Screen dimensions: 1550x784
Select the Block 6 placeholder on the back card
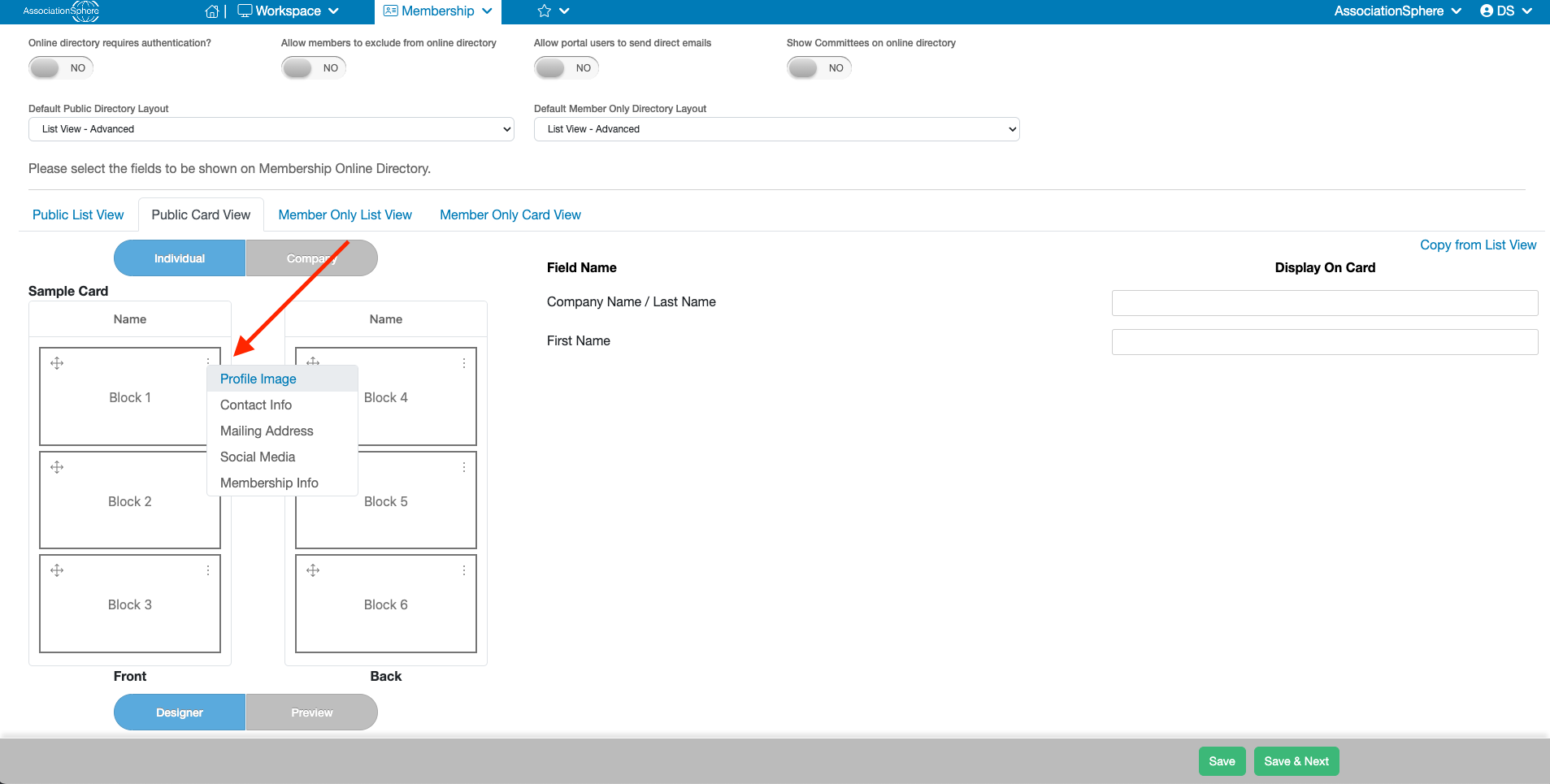coord(386,604)
